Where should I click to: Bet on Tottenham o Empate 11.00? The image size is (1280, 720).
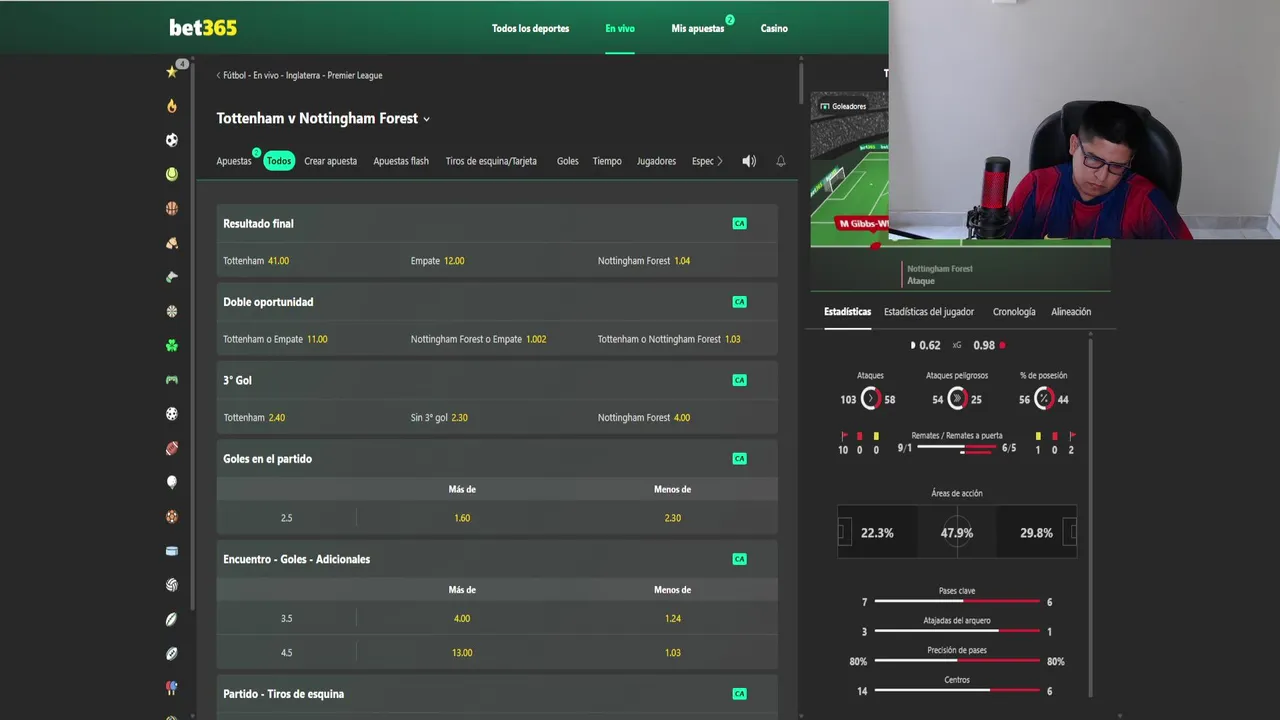coord(310,339)
